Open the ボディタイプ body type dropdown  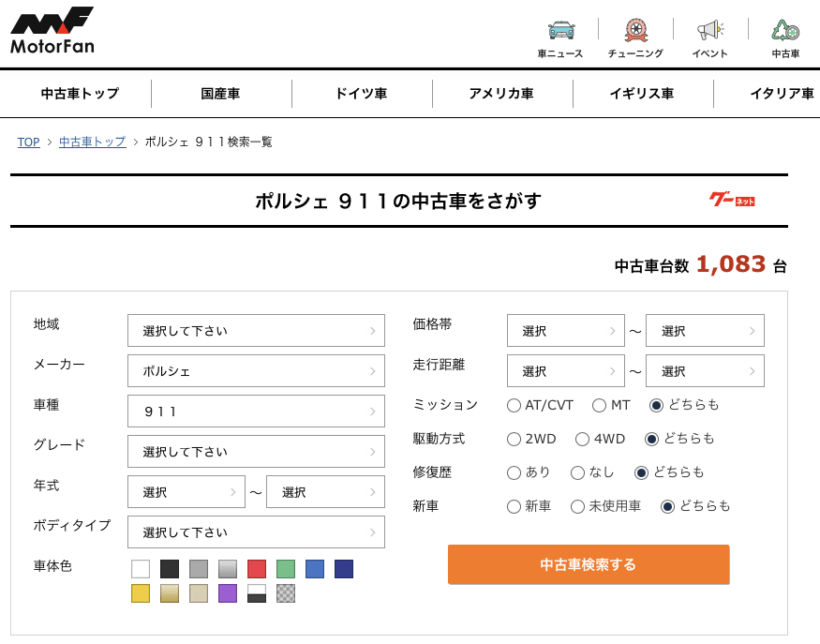pyautogui.click(x=255, y=532)
